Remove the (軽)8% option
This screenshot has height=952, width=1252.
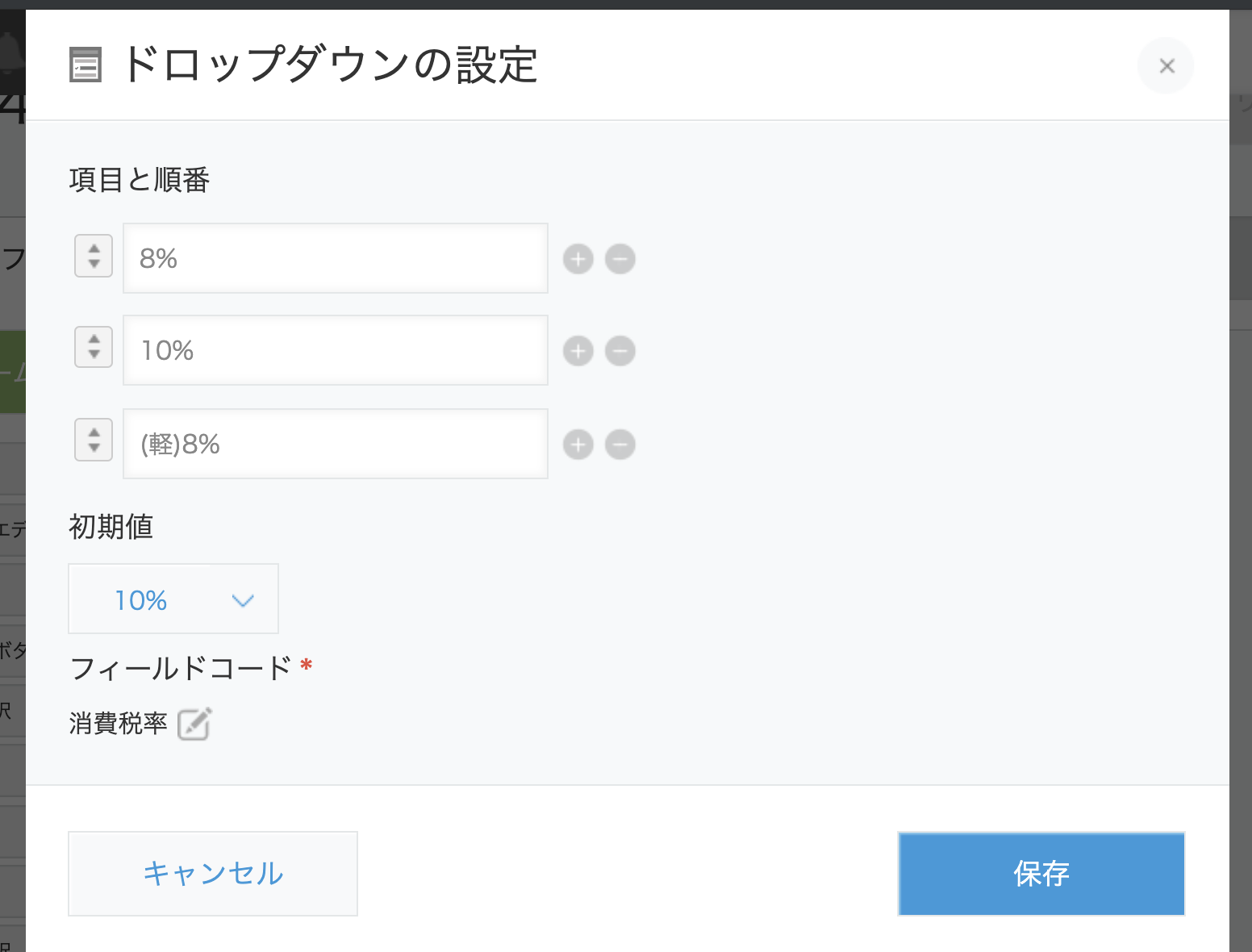620,445
